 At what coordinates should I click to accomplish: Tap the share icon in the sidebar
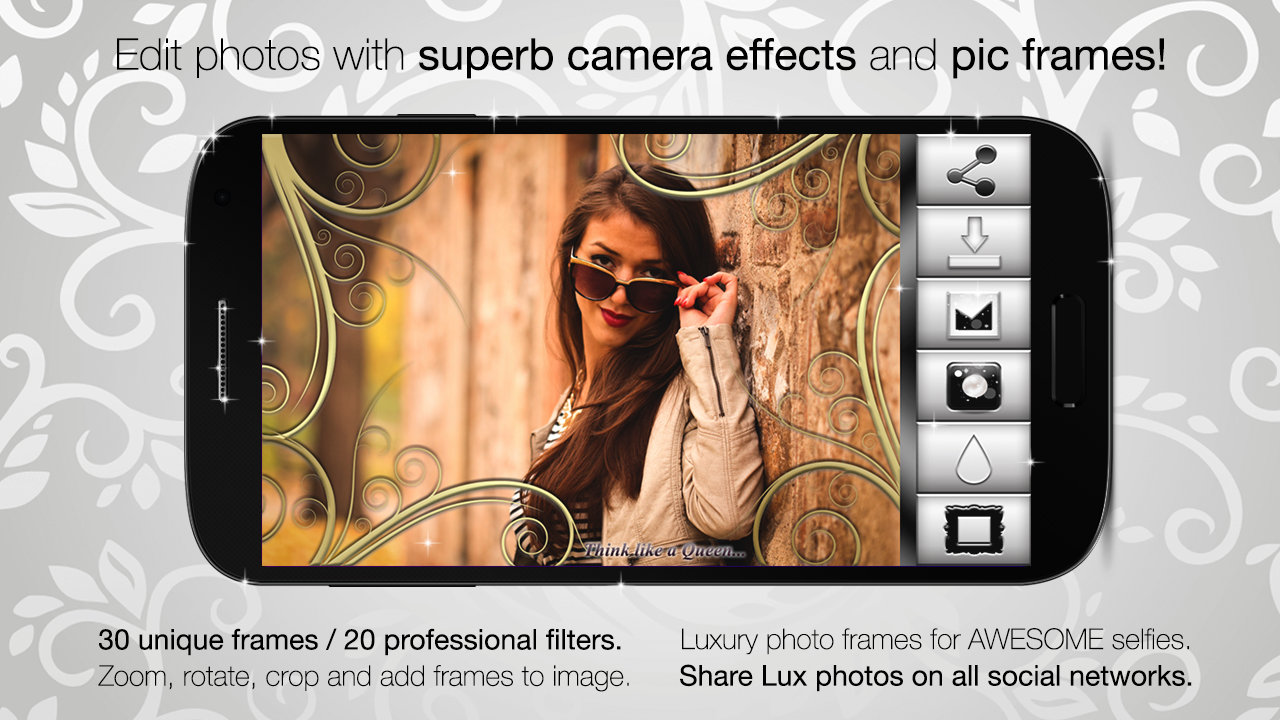pyautogui.click(x=973, y=171)
